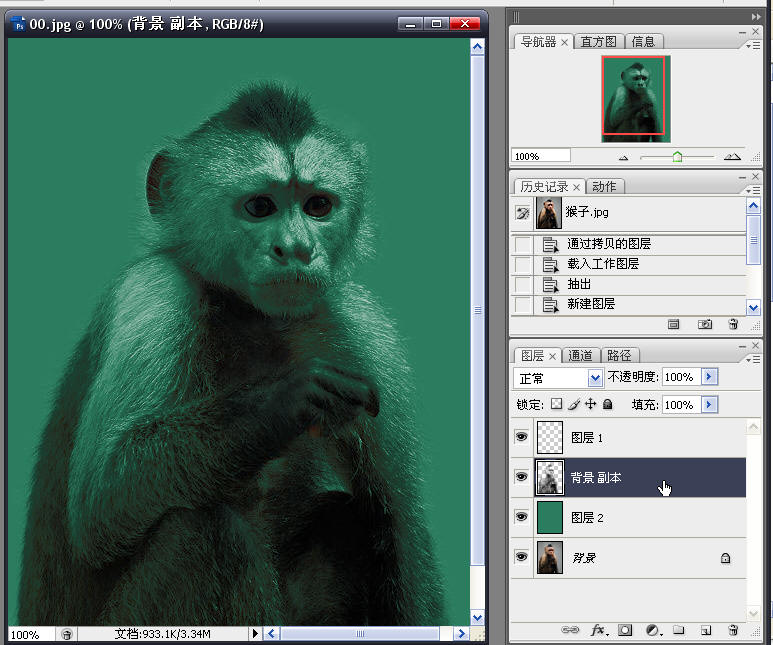Switch to the 直方图 tab
The width and height of the screenshot is (773, 645).
click(598, 42)
